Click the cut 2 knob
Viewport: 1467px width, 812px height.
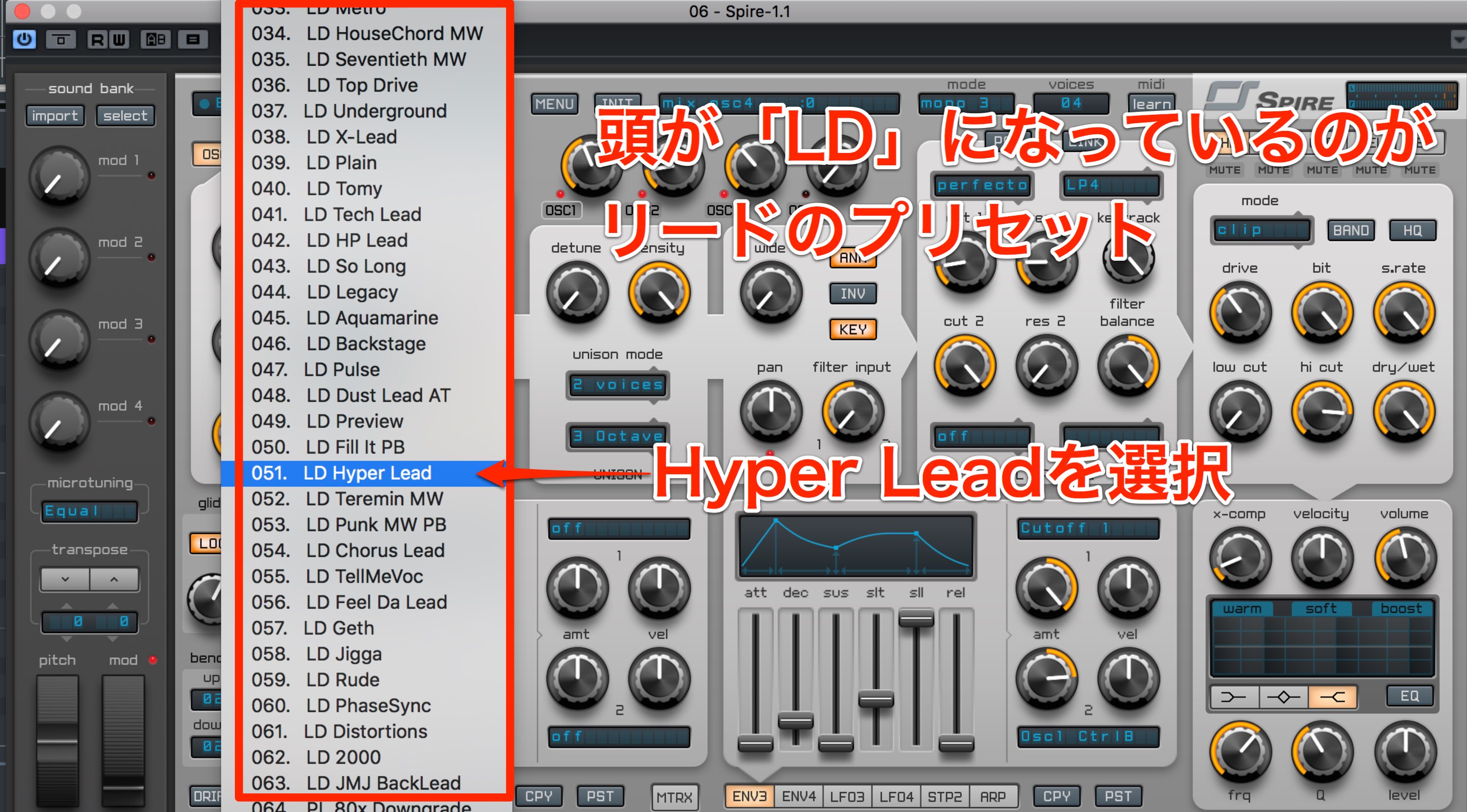(x=965, y=366)
